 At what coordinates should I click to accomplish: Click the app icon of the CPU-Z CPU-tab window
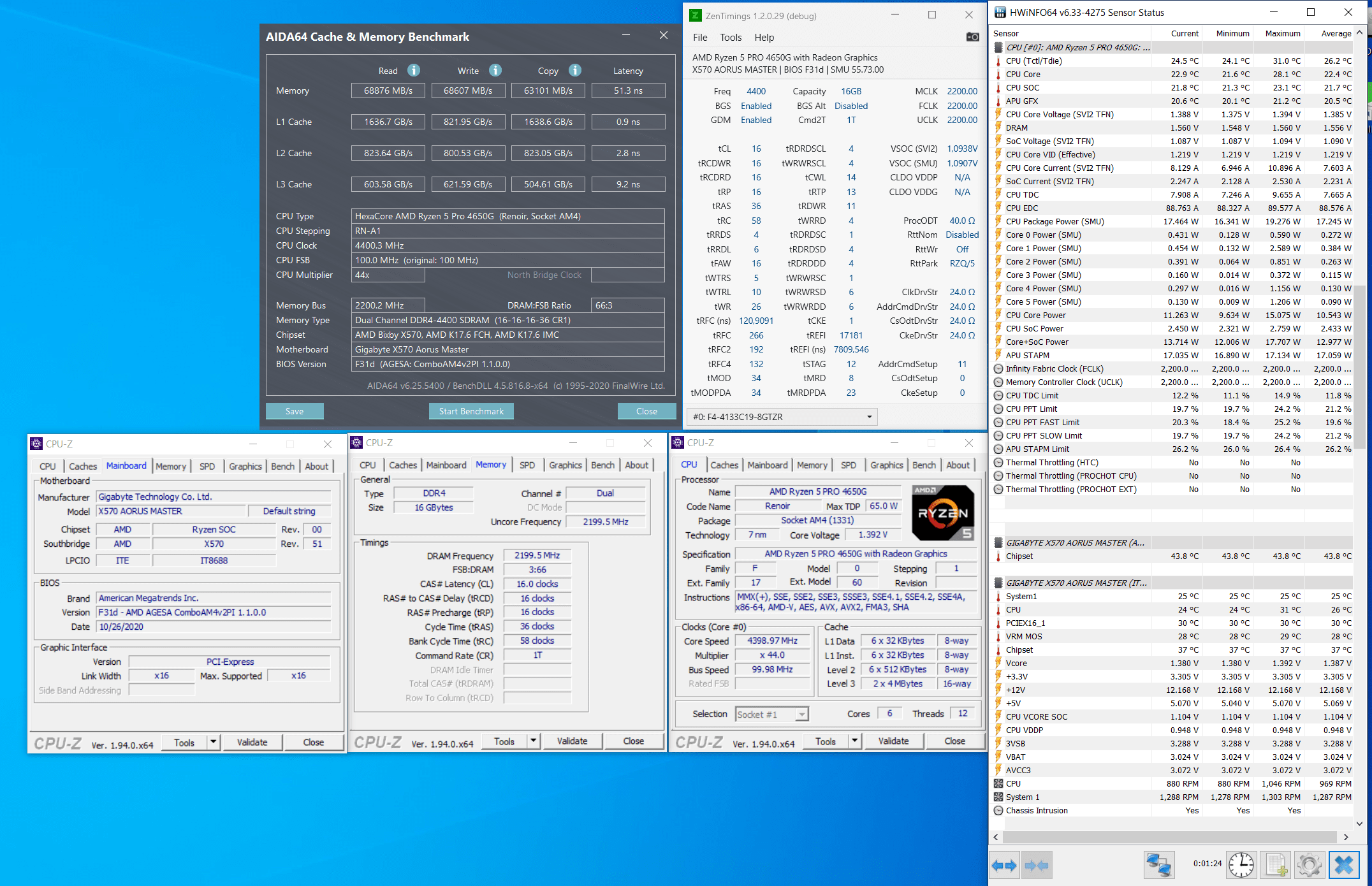pos(678,442)
